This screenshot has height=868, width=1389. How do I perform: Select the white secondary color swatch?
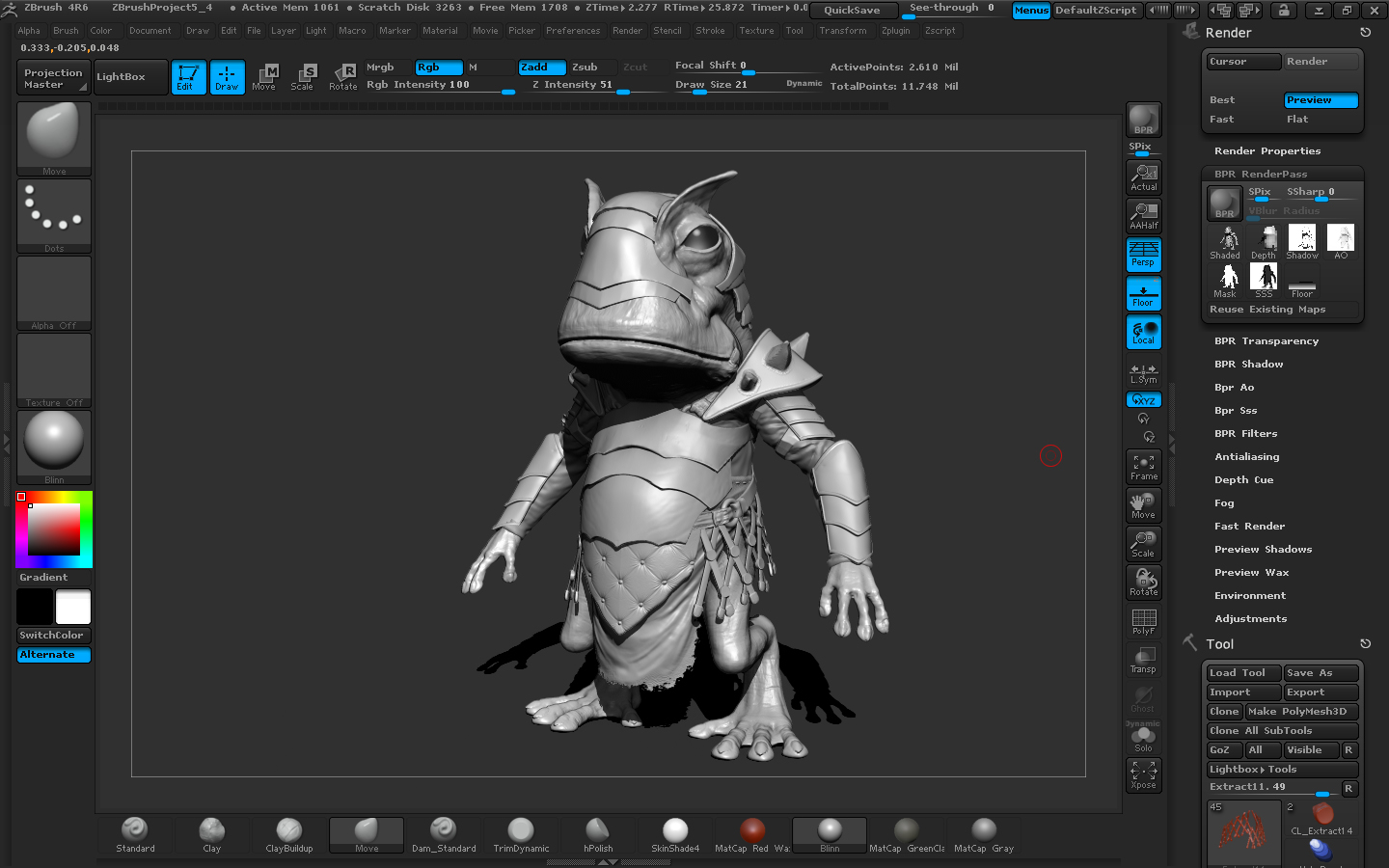tap(73, 607)
